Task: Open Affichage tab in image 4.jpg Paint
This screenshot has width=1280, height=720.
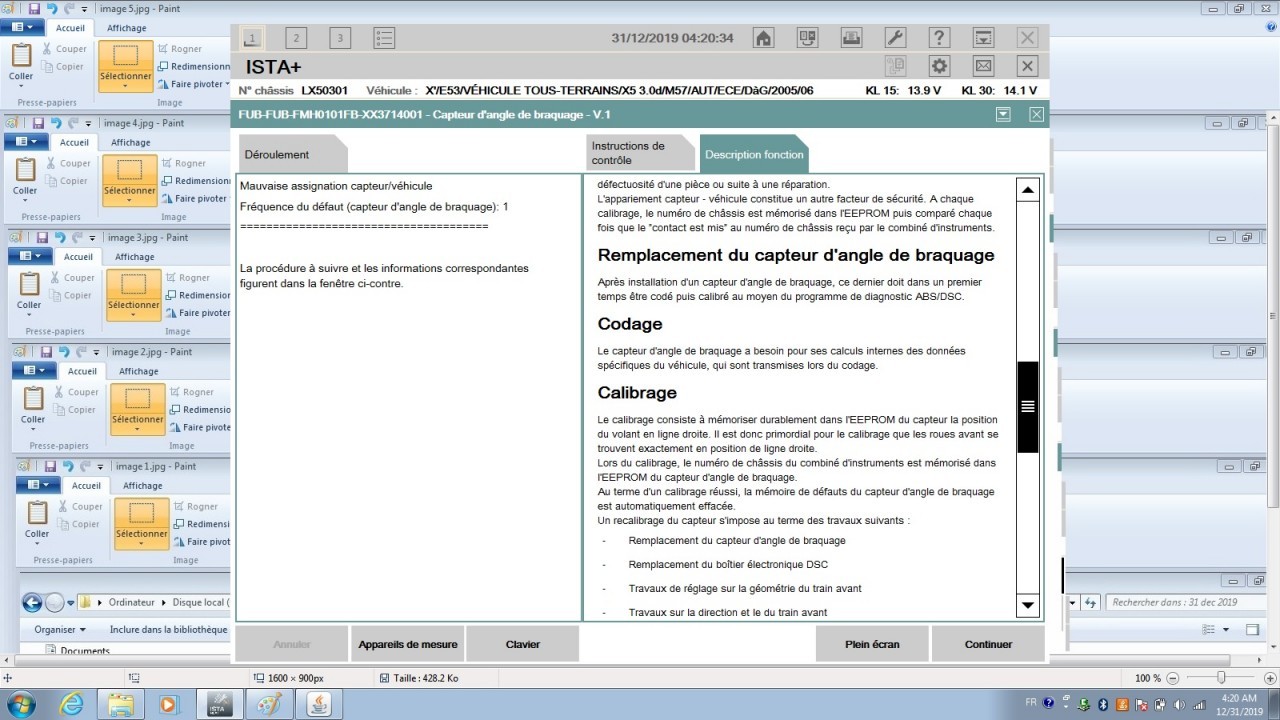Action: coord(130,142)
